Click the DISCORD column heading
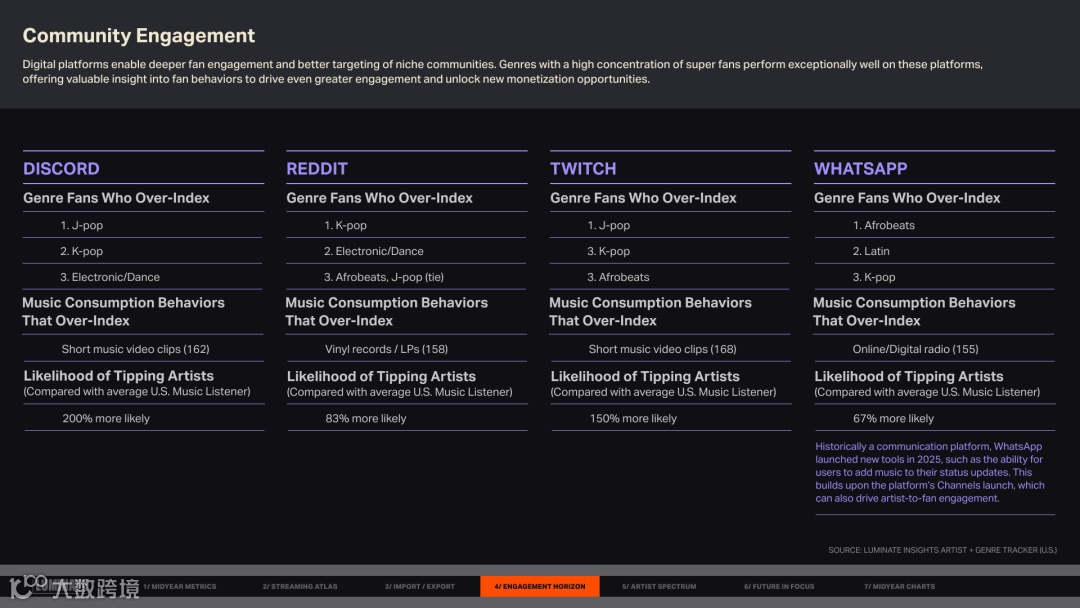The height and width of the screenshot is (608, 1080). click(61, 169)
